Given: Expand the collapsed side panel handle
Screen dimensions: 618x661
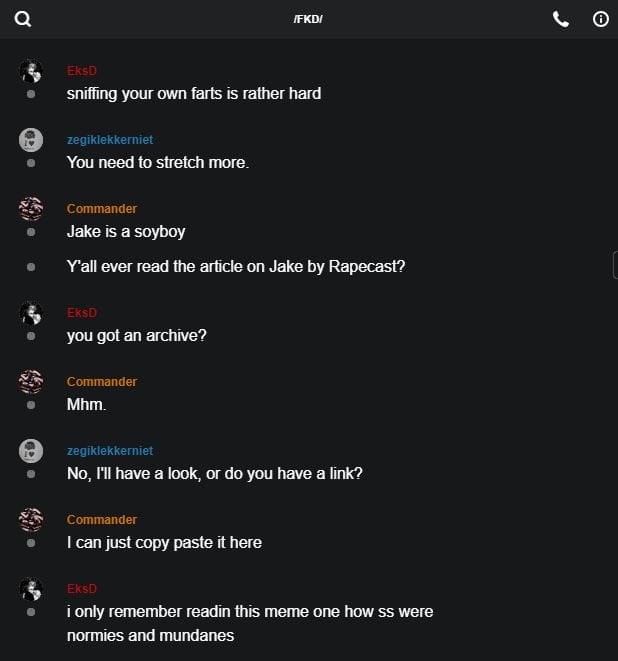Looking at the screenshot, I should point(614,265).
